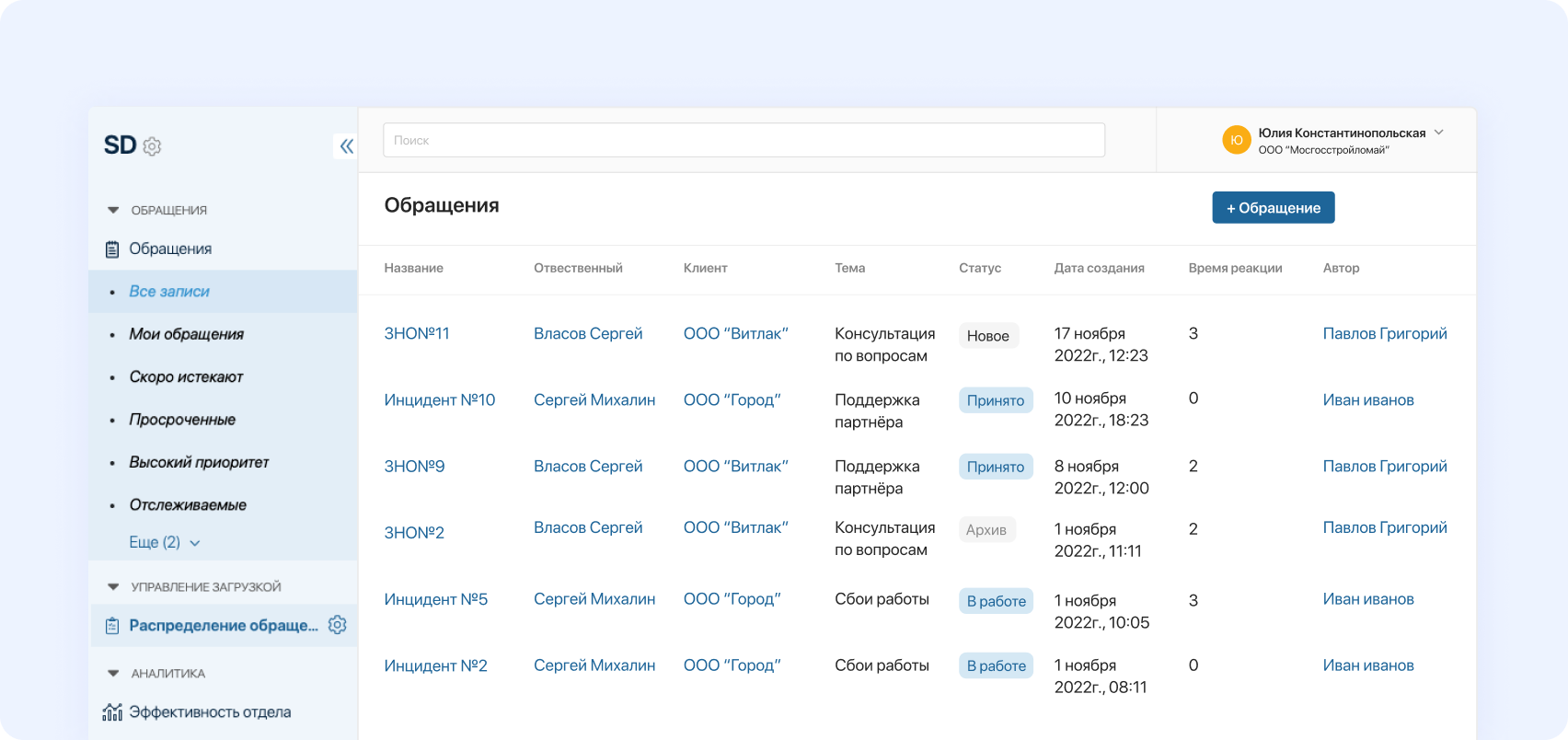
Task: Click the Обращения clipboard icon in sidebar
Action: pos(112,249)
